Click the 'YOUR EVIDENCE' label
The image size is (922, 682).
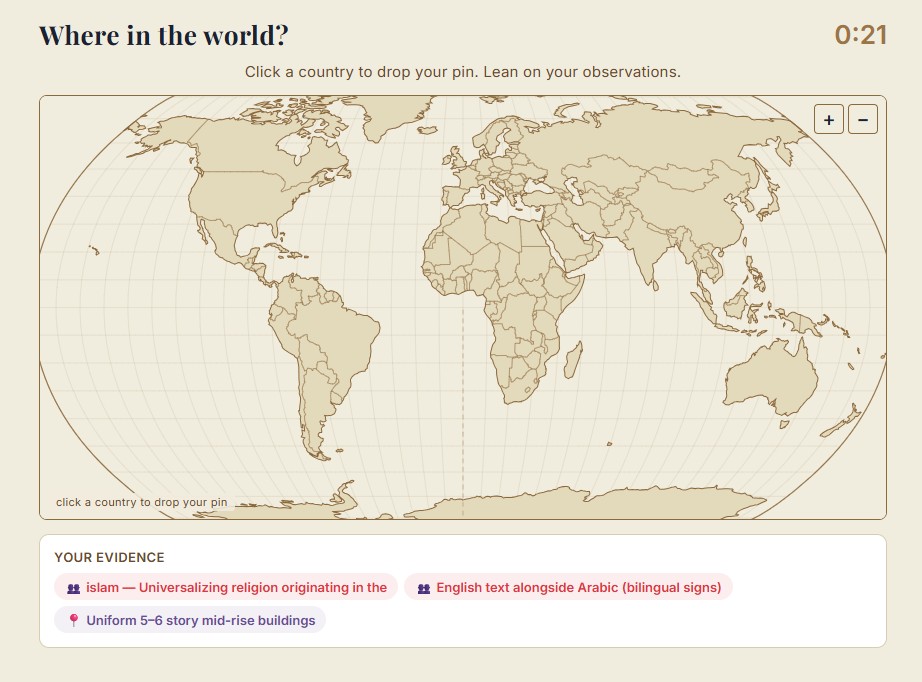[109, 557]
